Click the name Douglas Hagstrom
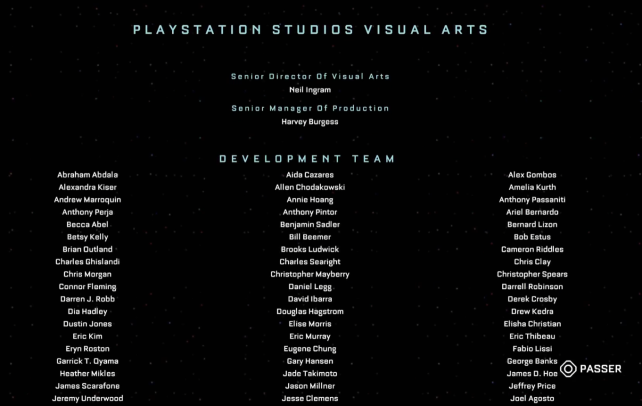The height and width of the screenshot is (406, 642). point(310,311)
